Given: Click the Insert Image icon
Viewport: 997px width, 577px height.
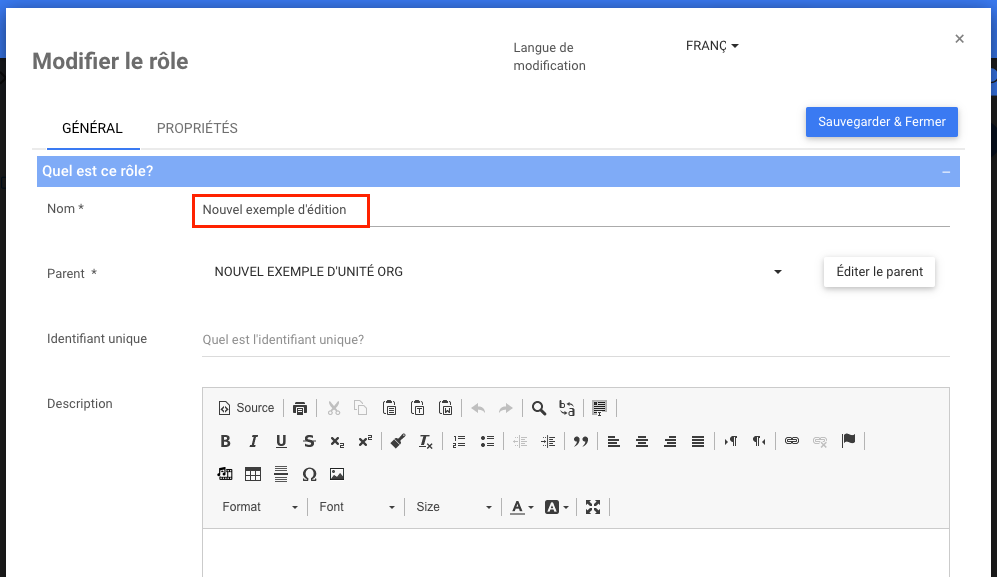Looking at the screenshot, I should tap(337, 474).
